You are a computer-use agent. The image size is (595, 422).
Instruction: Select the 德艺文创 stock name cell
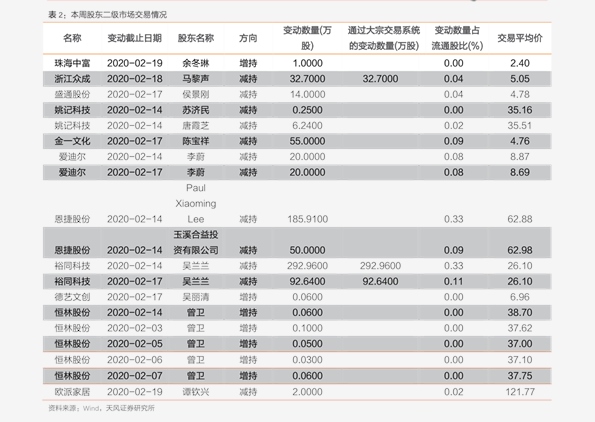72,297
